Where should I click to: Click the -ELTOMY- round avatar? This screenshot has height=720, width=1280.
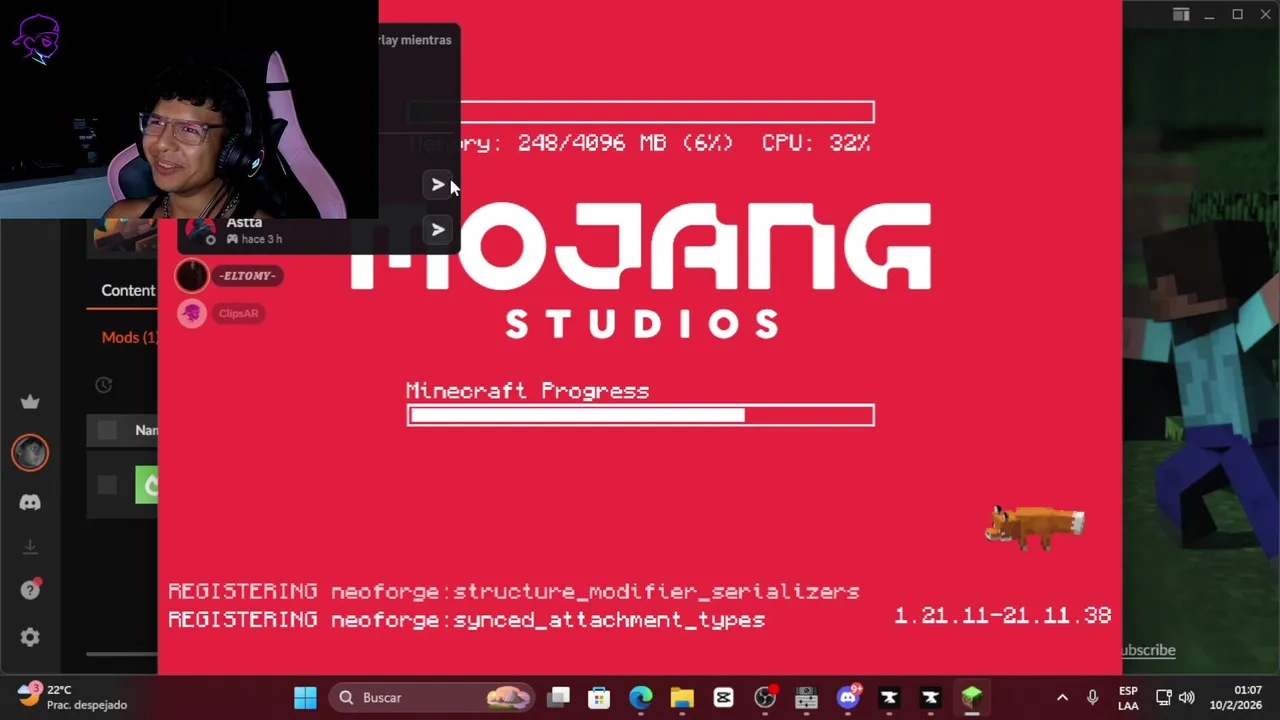pyautogui.click(x=191, y=275)
